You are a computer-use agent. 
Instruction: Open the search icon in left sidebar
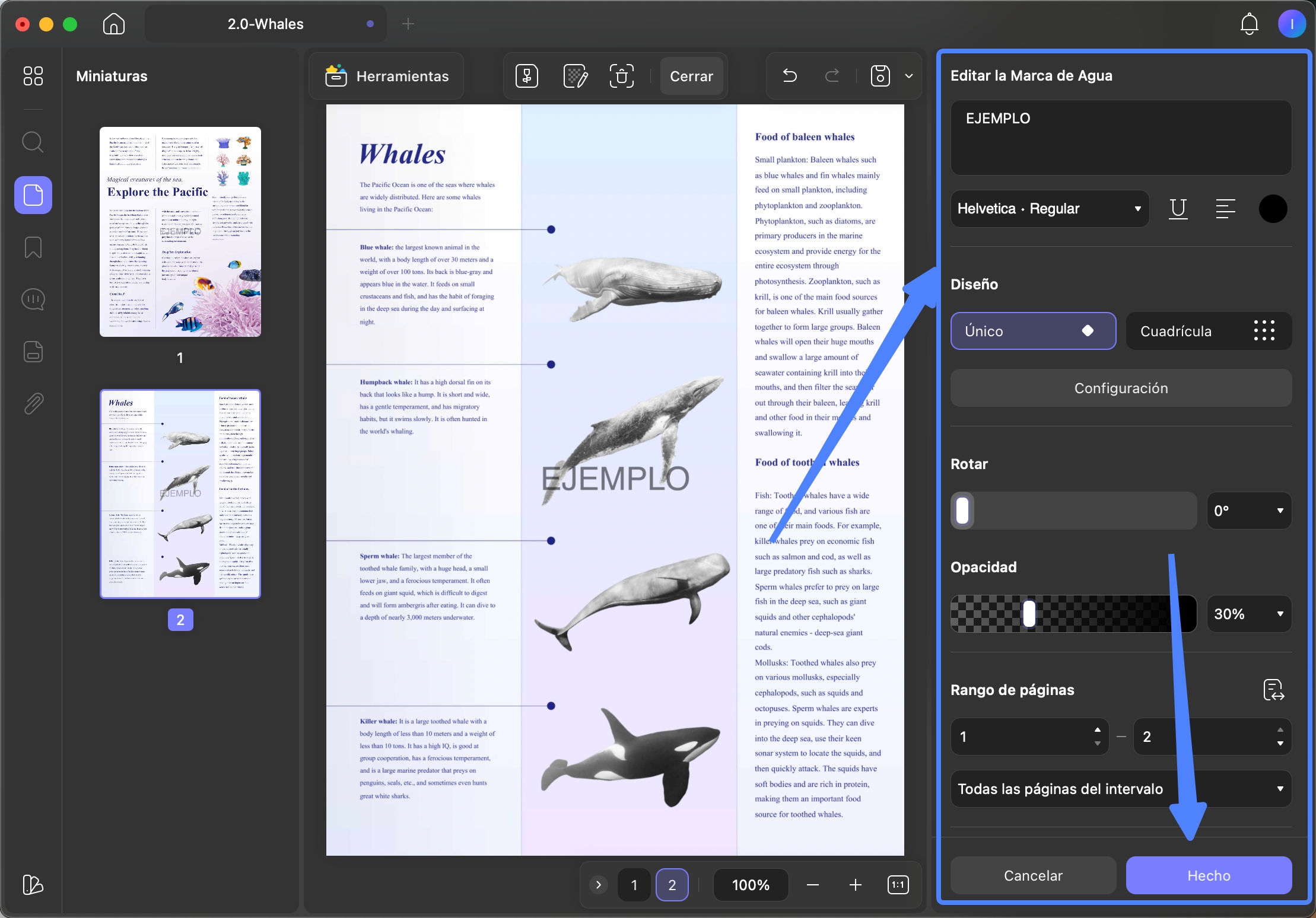(33, 142)
